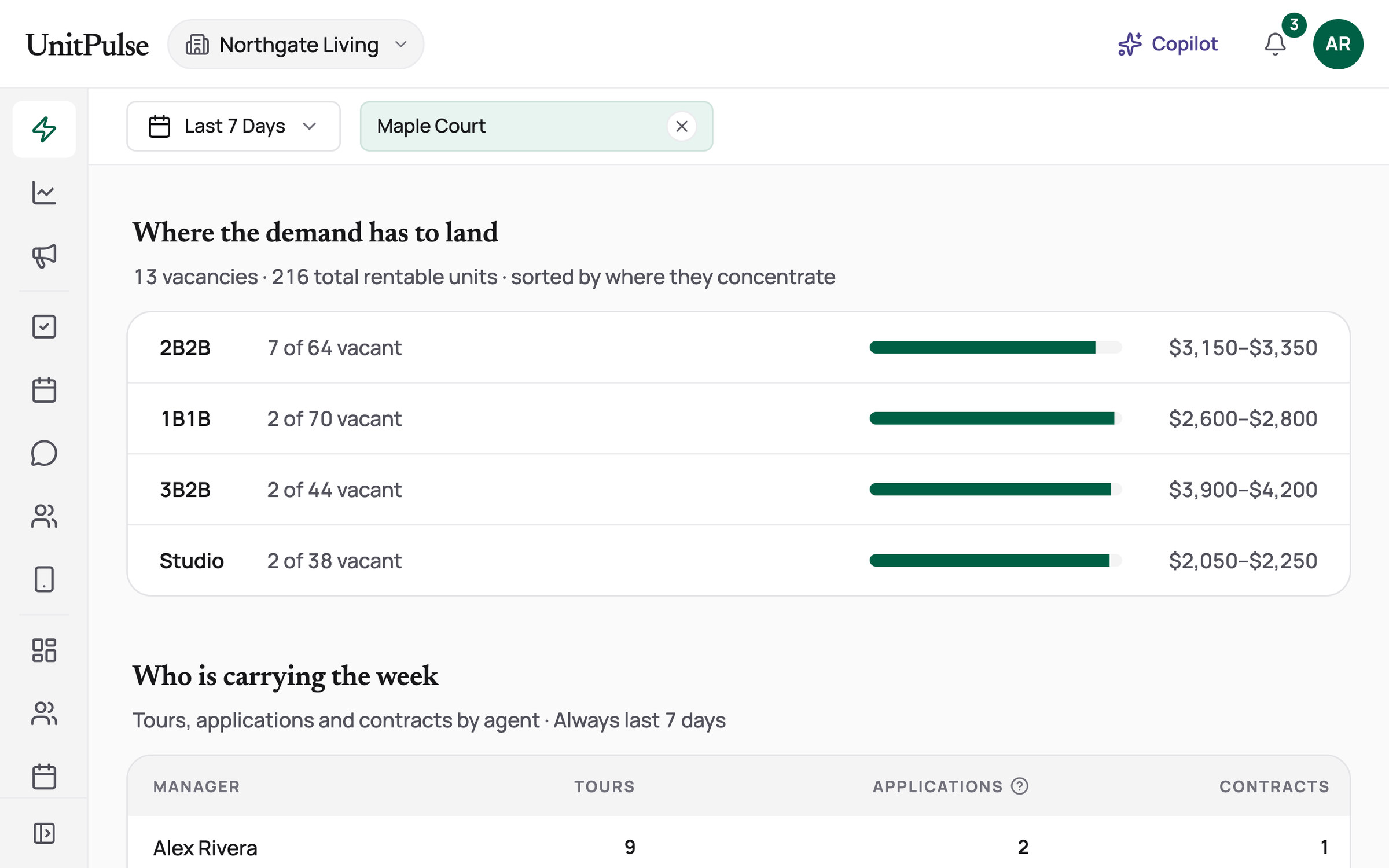1389x868 pixels.
Task: Open the grid dashboard icon in sidebar
Action: (44, 650)
